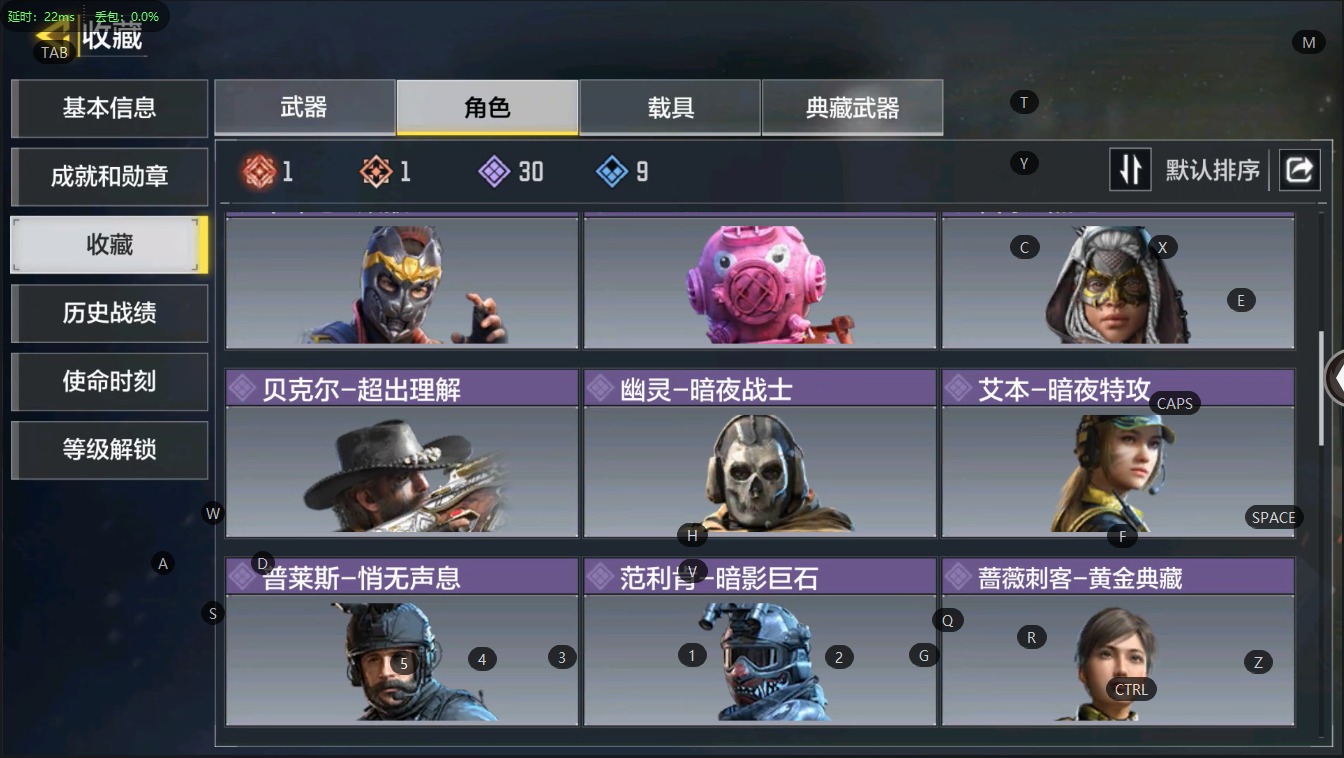The image size is (1344, 758).
Task: Open the 默认排序 sorting dropdown
Action: point(1212,171)
